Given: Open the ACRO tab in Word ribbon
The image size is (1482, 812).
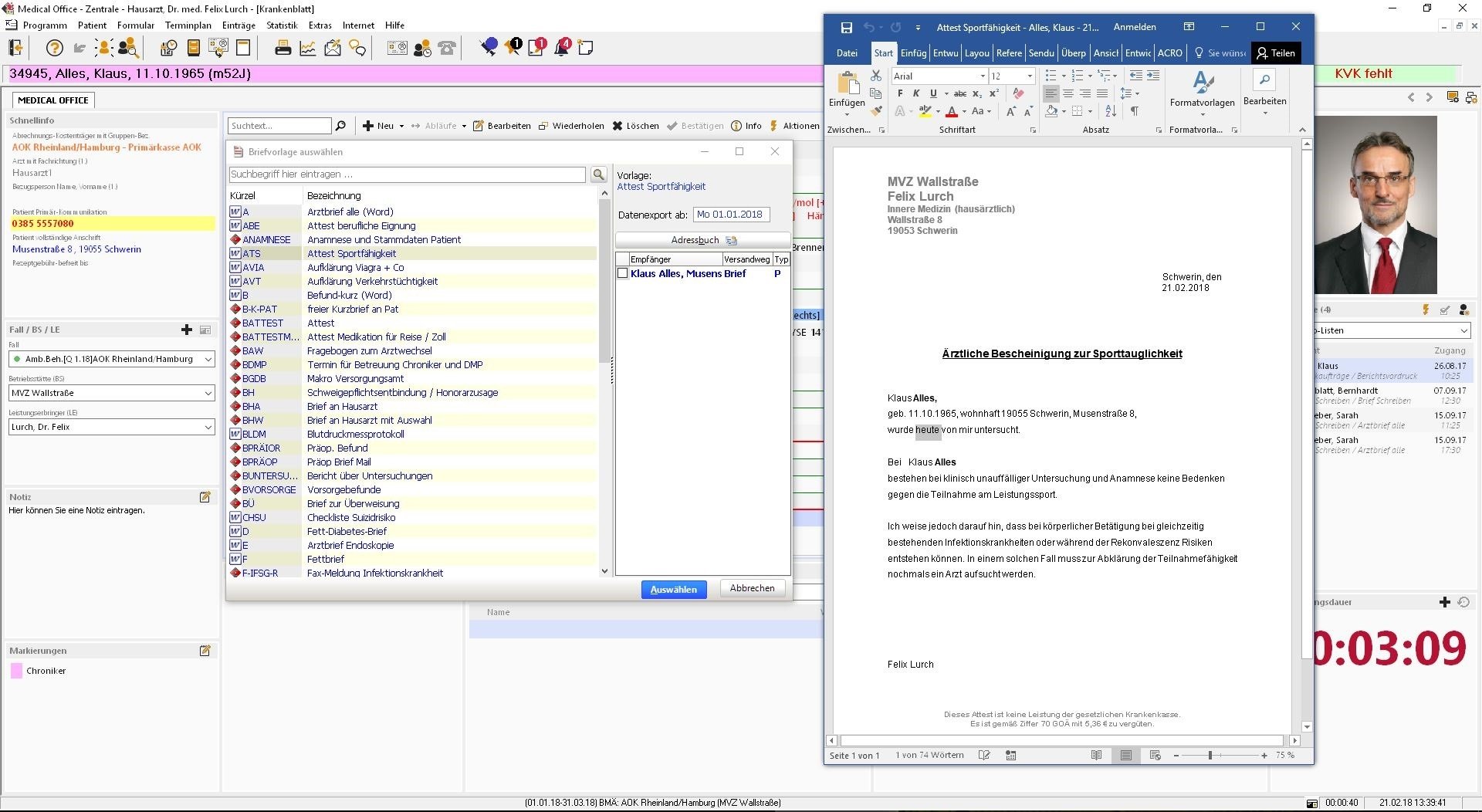Looking at the screenshot, I should click(x=1169, y=53).
